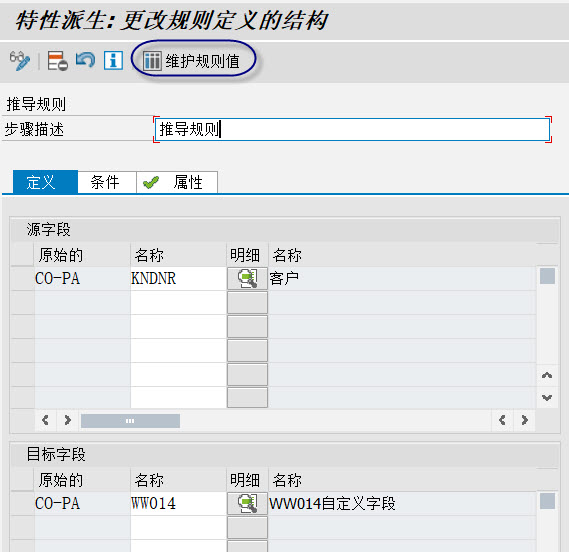Click 原始的 column header in target fields
The image size is (569, 552).
tap(82, 480)
